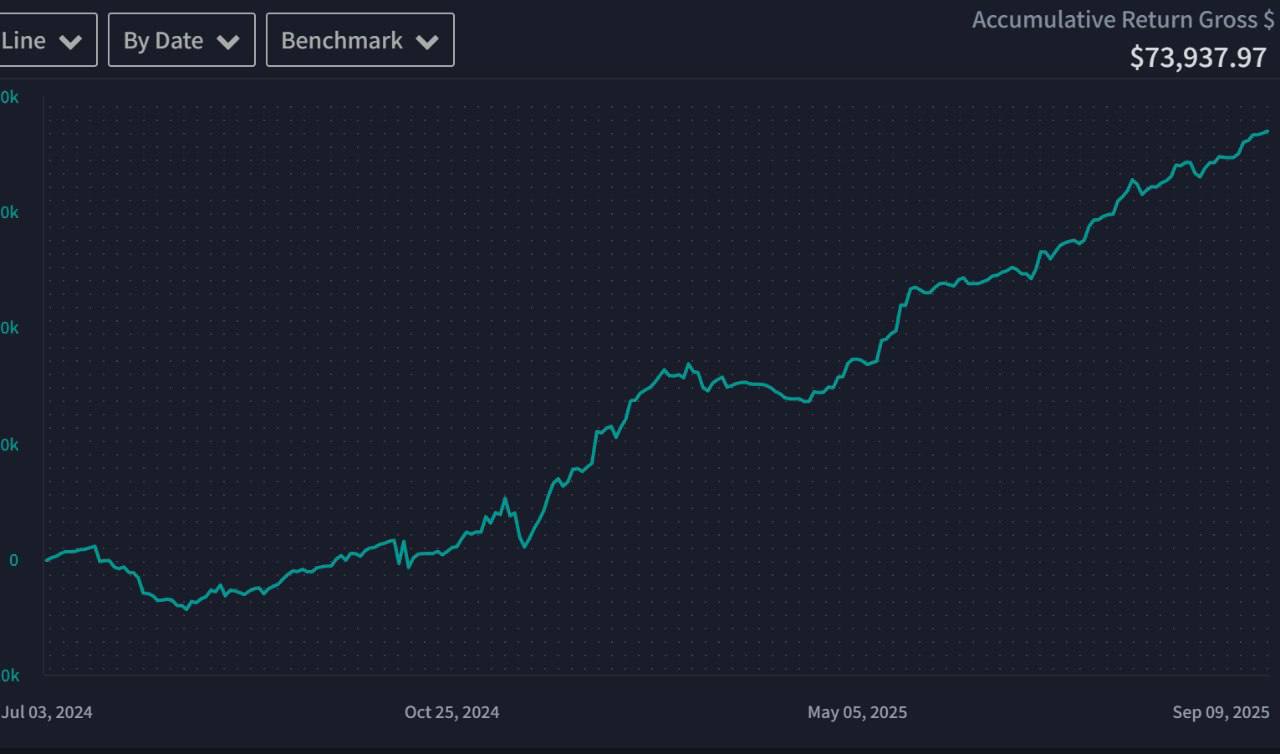Click the chevron arrow beside By Date
This screenshot has width=1280, height=754.
tap(228, 42)
